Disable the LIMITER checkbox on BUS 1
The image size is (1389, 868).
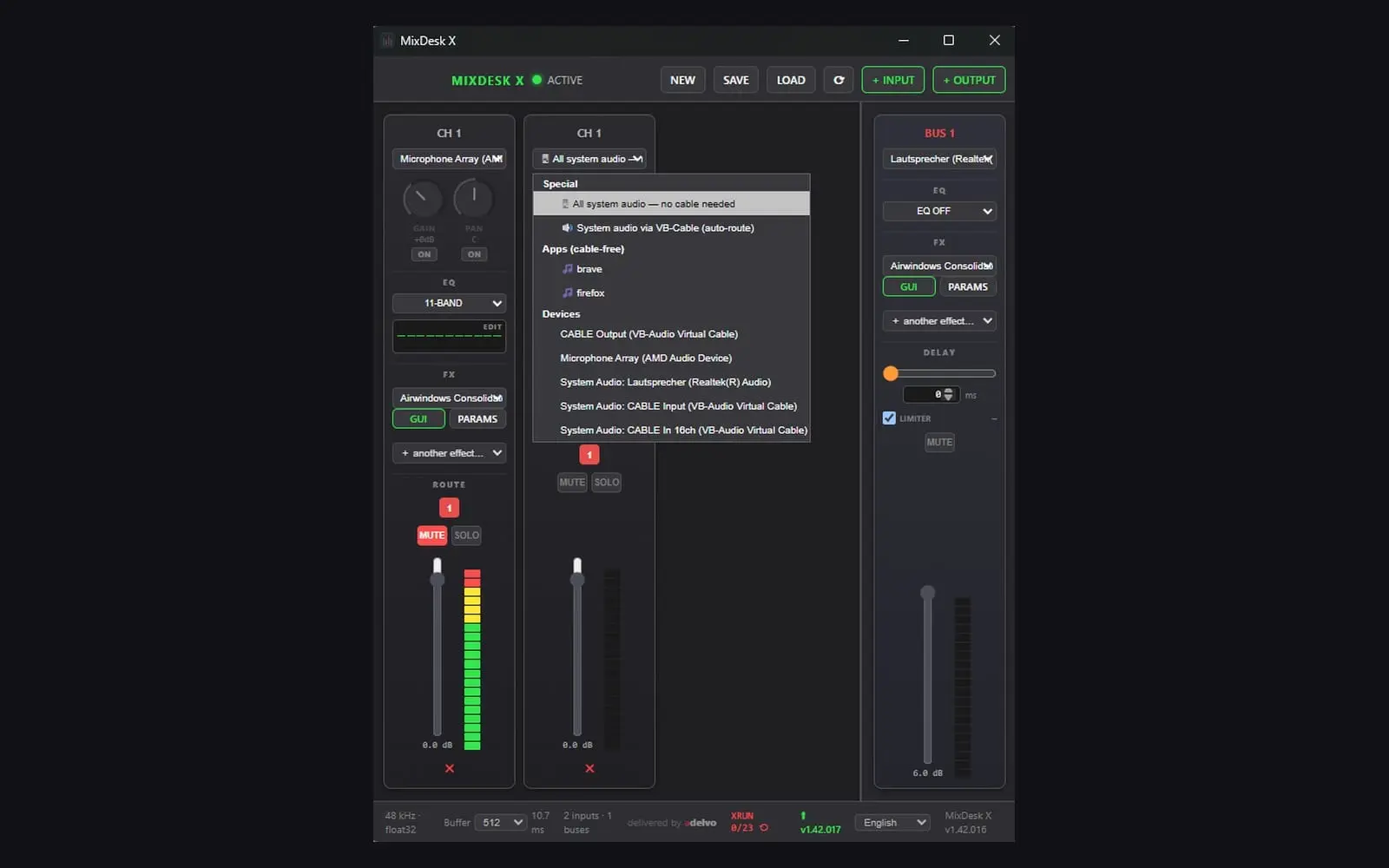coord(889,418)
